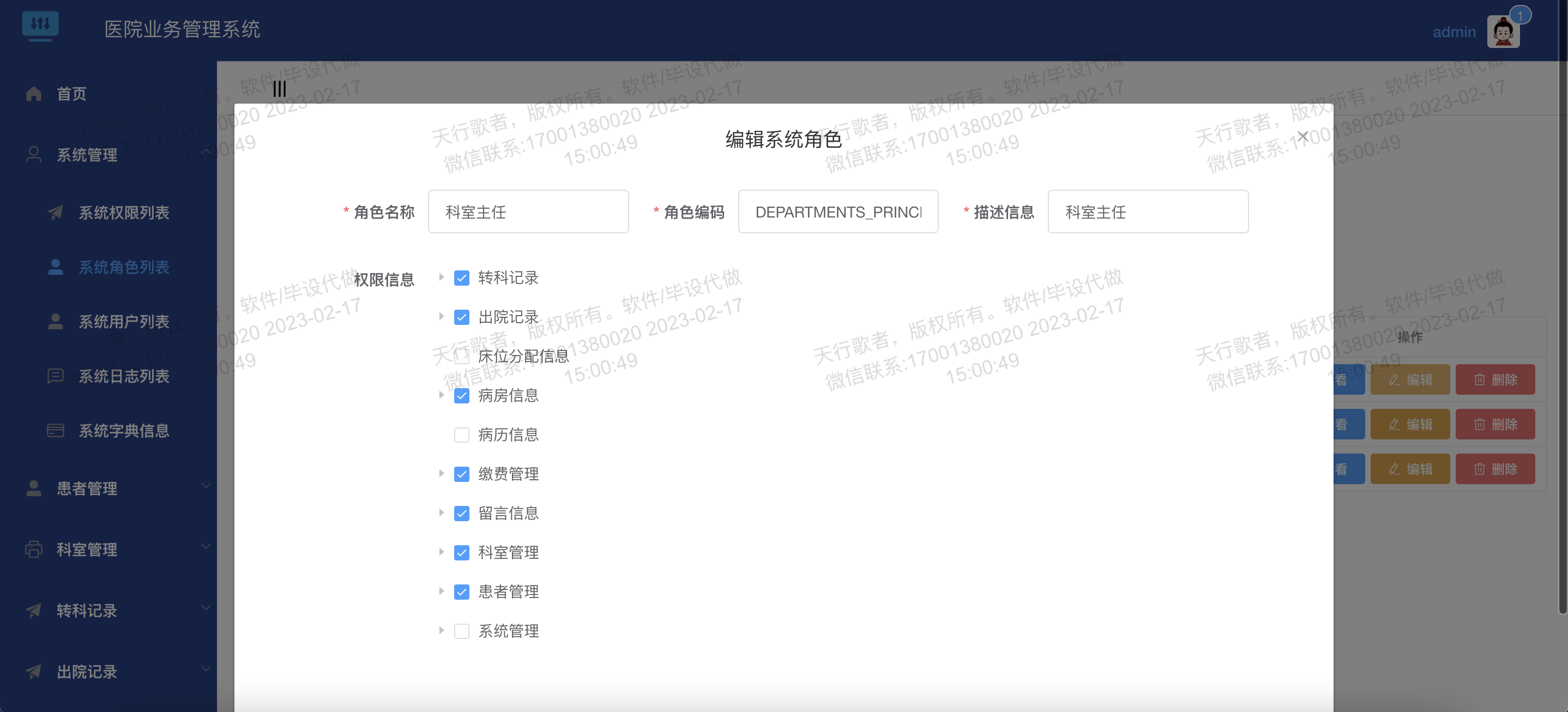Expand the 科室管理 tree node arrow
Image resolution: width=1568 pixels, height=712 pixels.
(x=441, y=552)
